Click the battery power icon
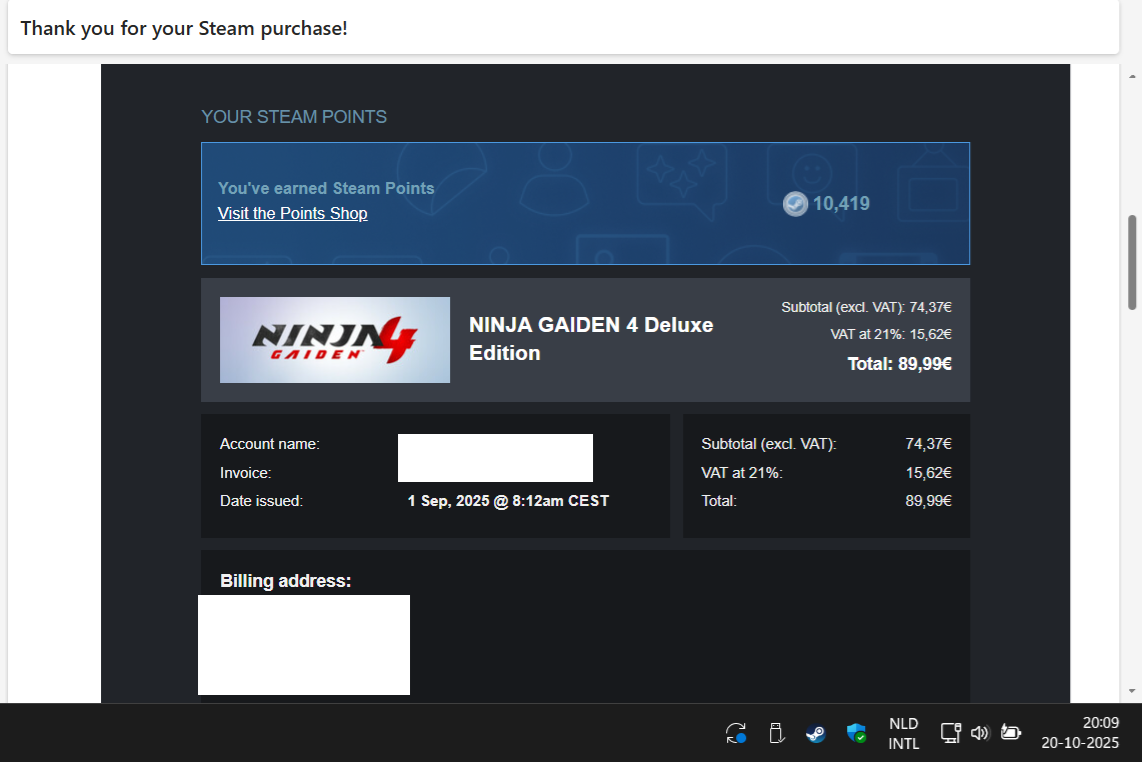 tap(1011, 733)
